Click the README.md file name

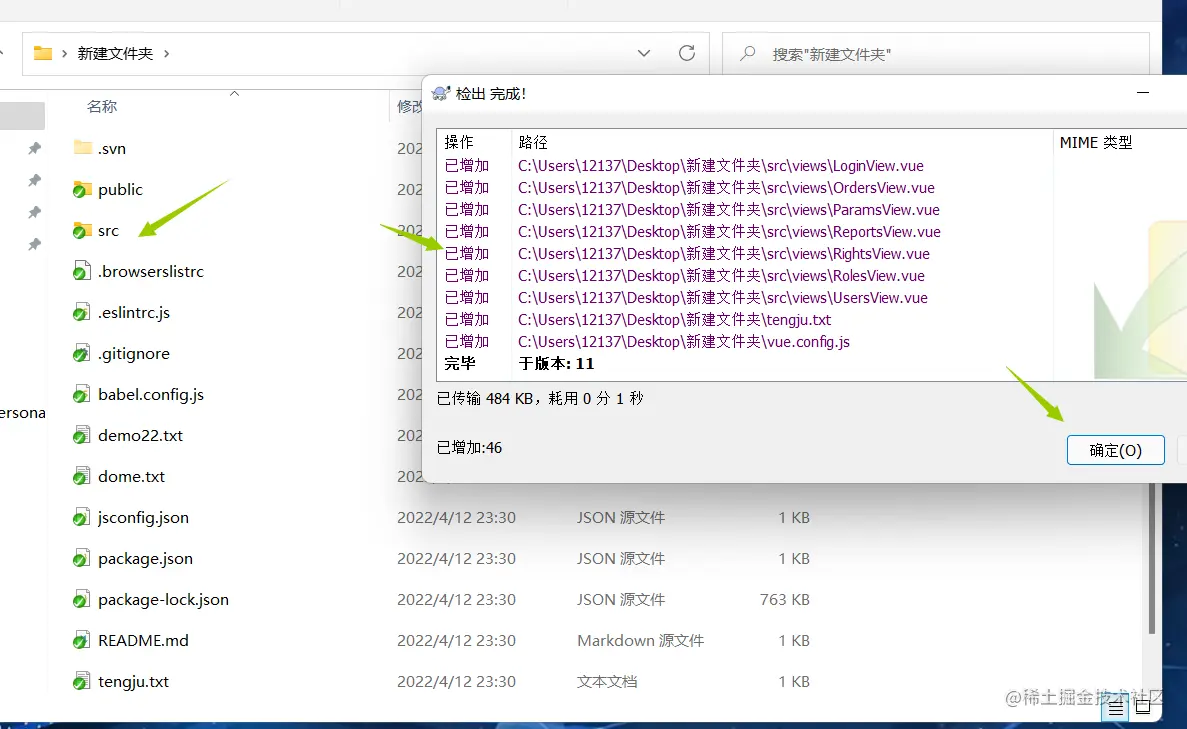(143, 640)
